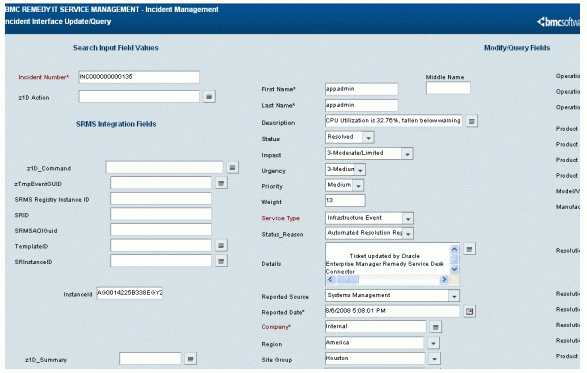Click the Service Type label
The height and width of the screenshot is (373, 587).
coord(280,218)
